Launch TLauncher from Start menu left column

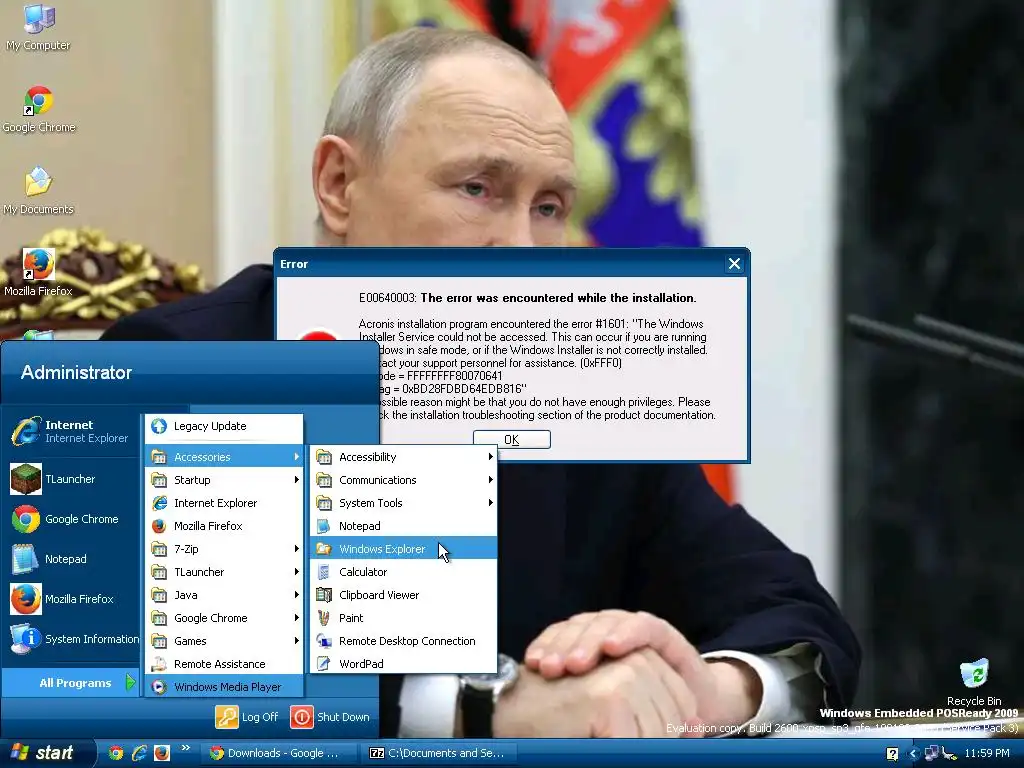point(70,479)
